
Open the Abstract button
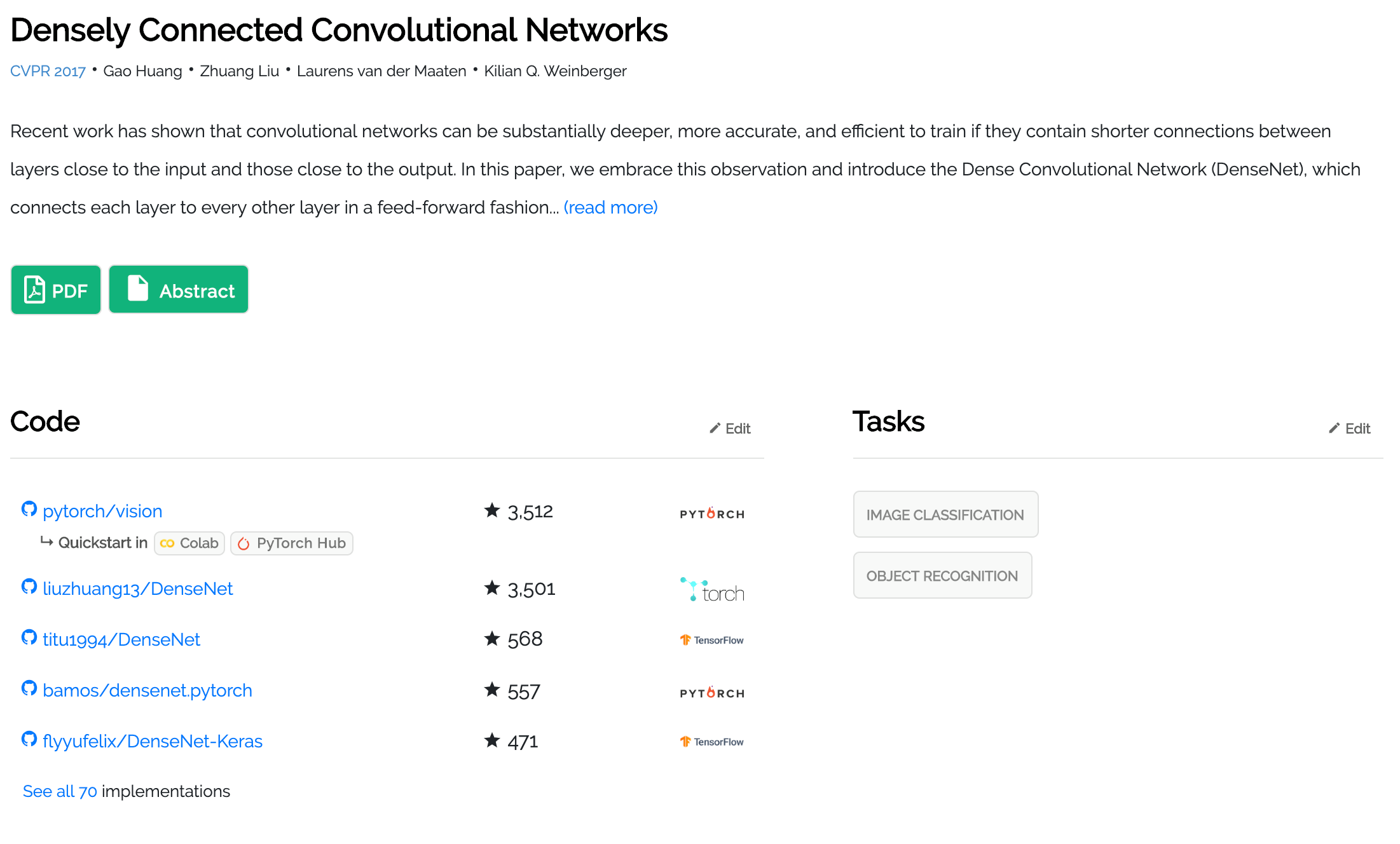tap(179, 290)
